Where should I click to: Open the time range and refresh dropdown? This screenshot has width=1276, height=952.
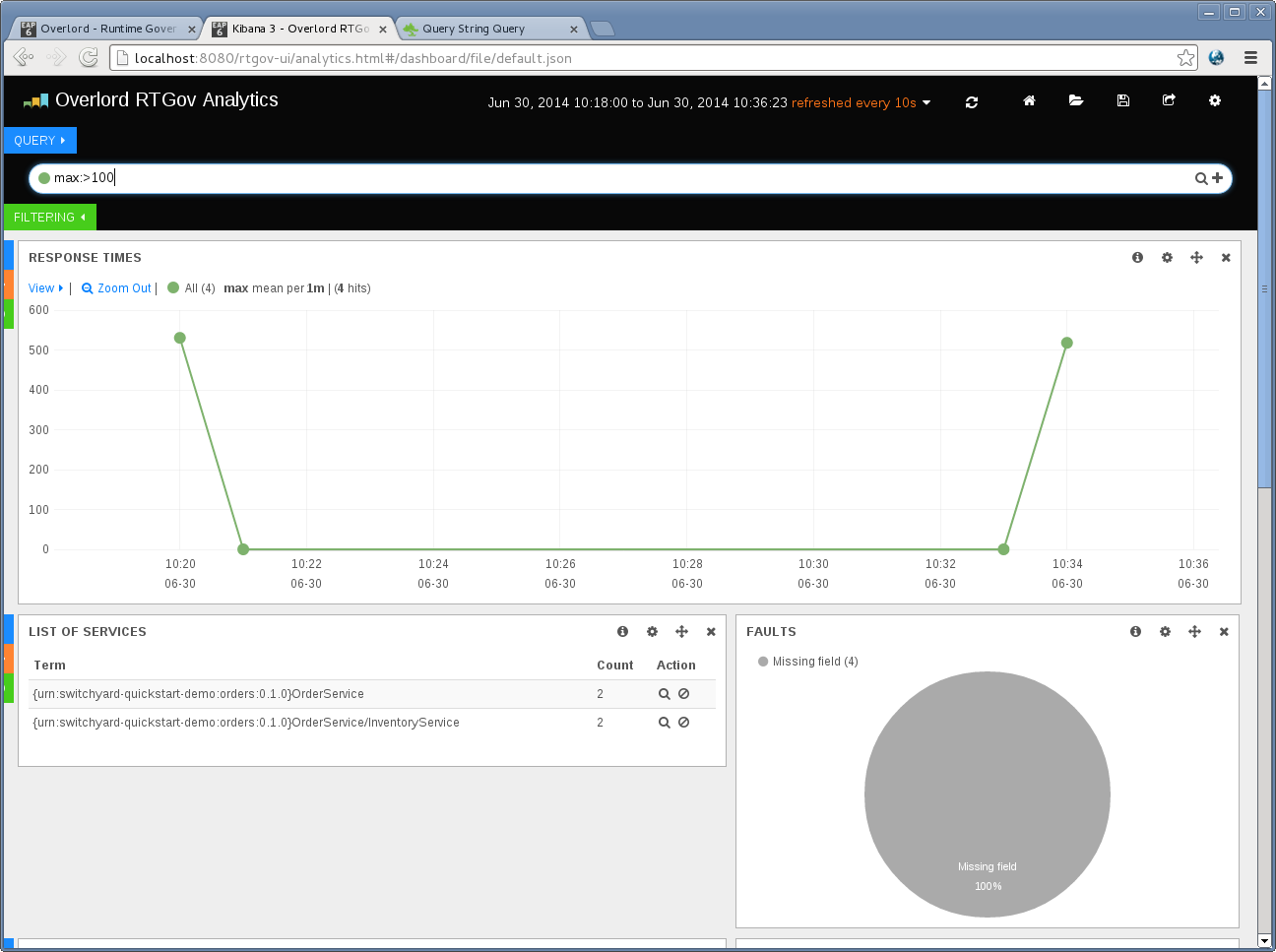tap(860, 102)
